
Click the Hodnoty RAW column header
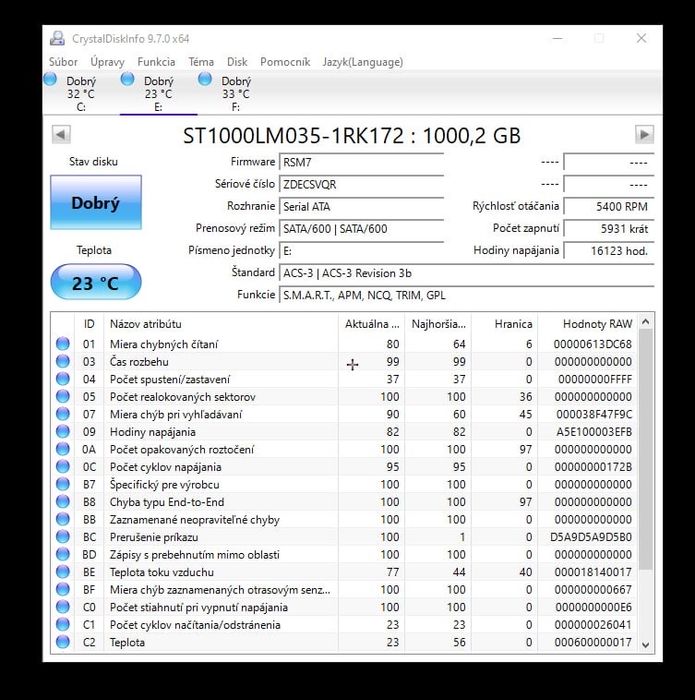587,324
